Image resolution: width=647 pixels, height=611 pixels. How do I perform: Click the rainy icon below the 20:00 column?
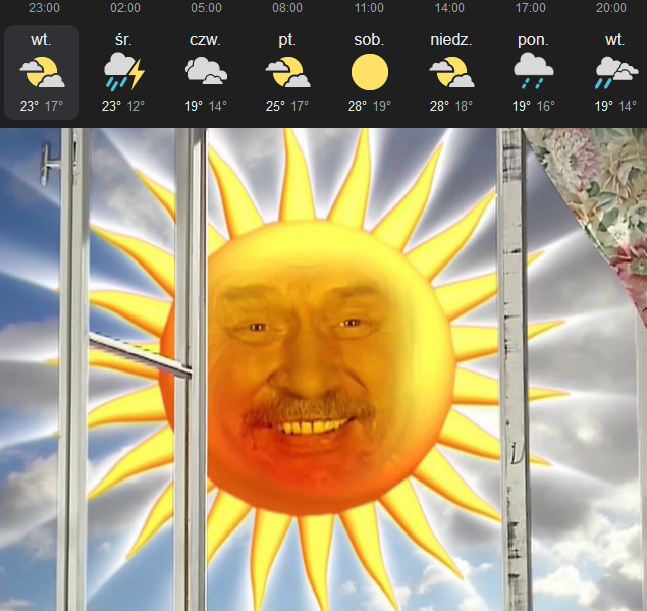(614, 72)
